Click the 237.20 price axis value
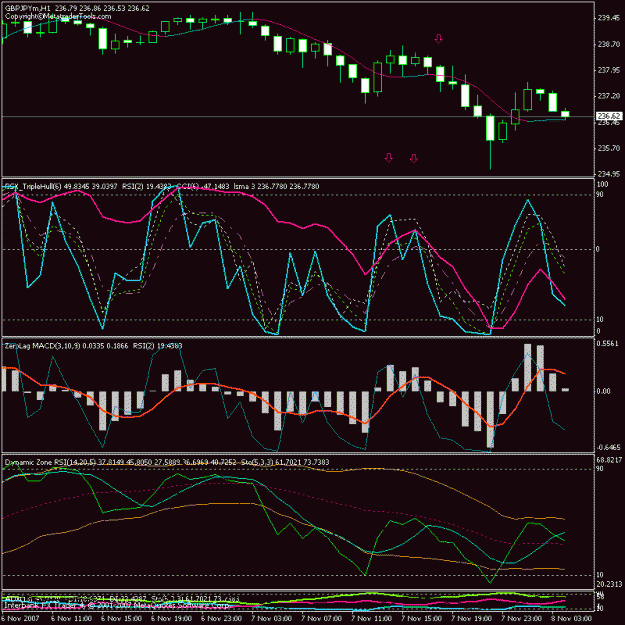Screen dimensions: 625x625 pyautogui.click(x=608, y=96)
